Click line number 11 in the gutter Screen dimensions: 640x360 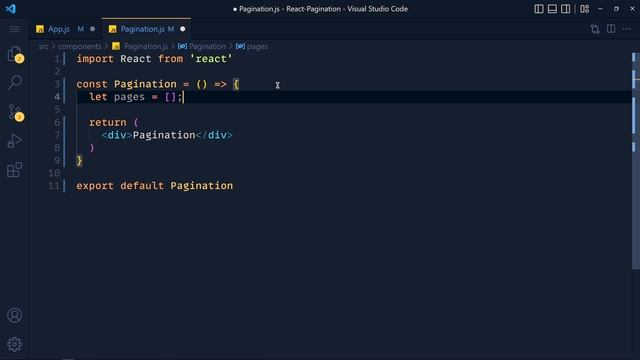pyautogui.click(x=54, y=186)
